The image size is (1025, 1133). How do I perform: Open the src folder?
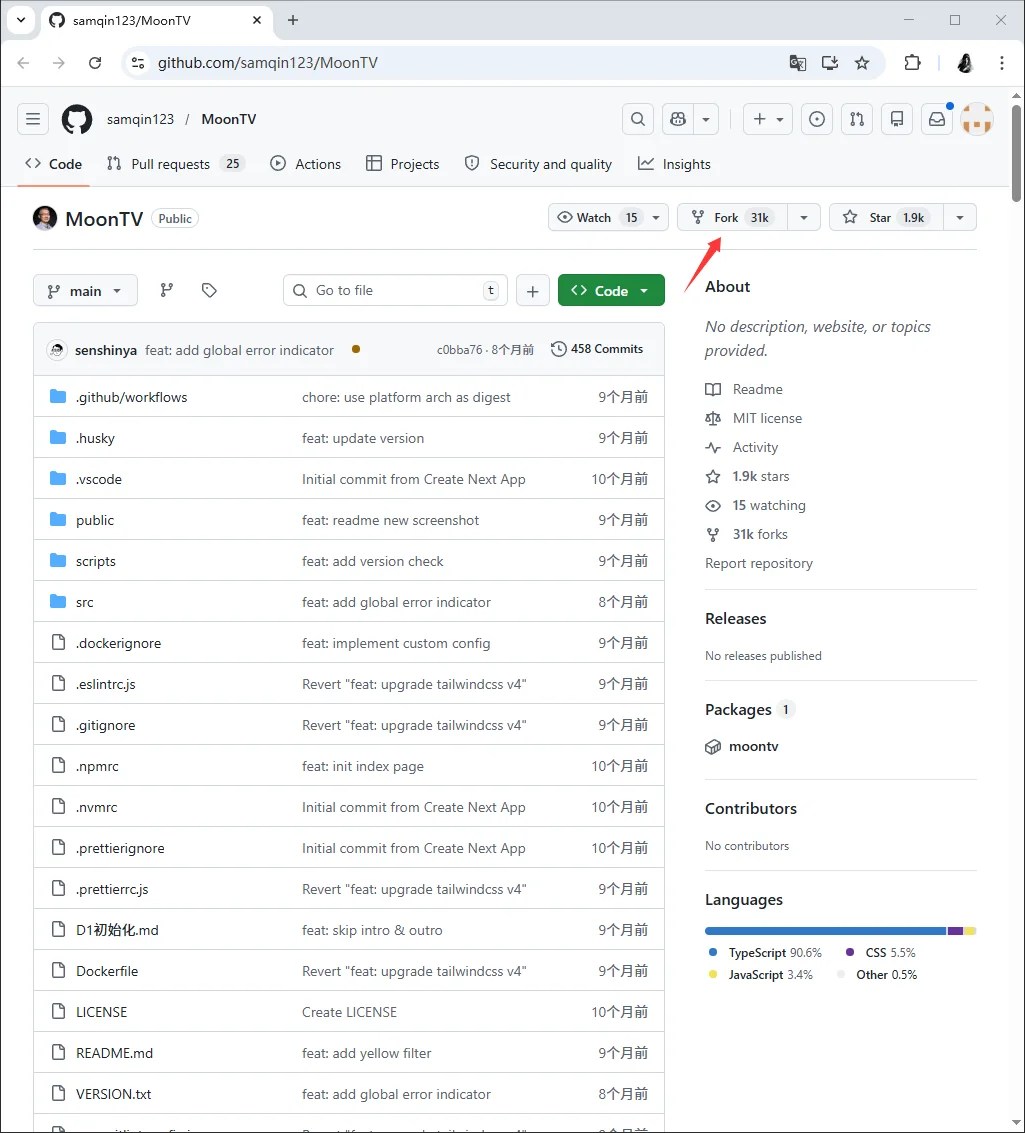pos(85,603)
